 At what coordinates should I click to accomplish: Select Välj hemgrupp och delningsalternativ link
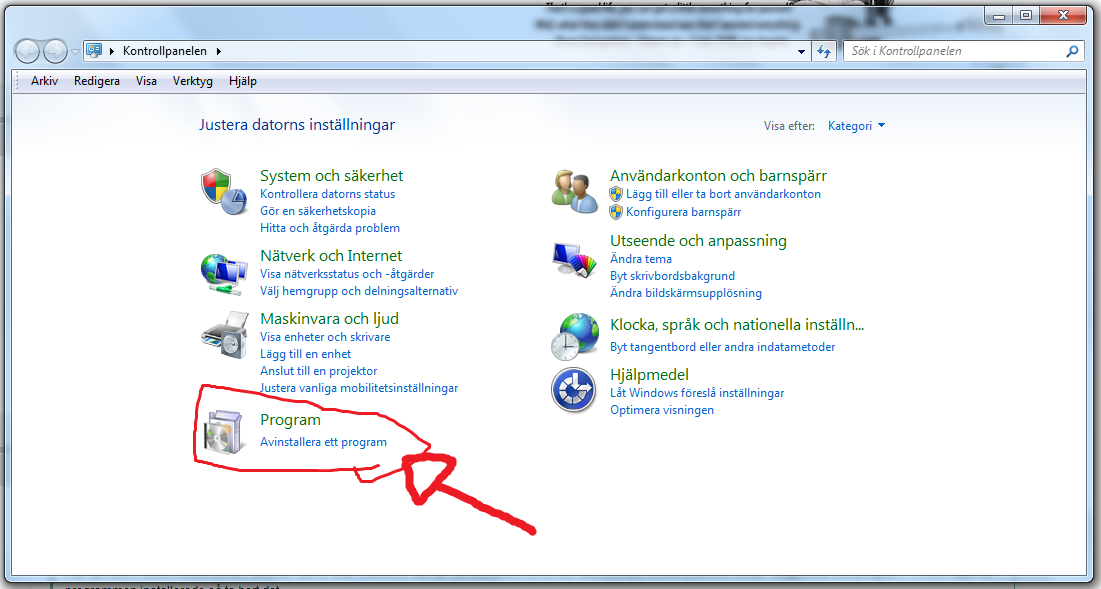[359, 291]
